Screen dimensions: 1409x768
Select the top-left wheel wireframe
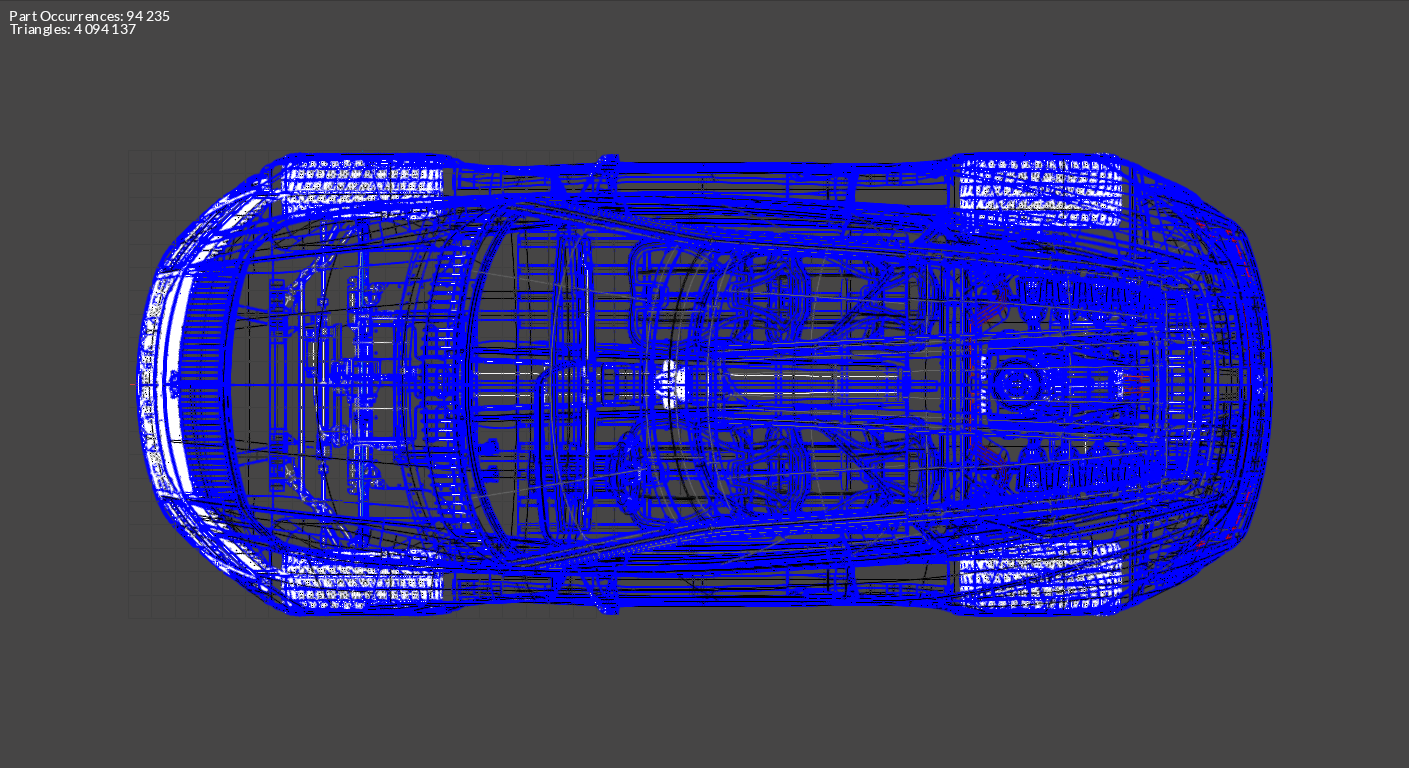[362, 186]
